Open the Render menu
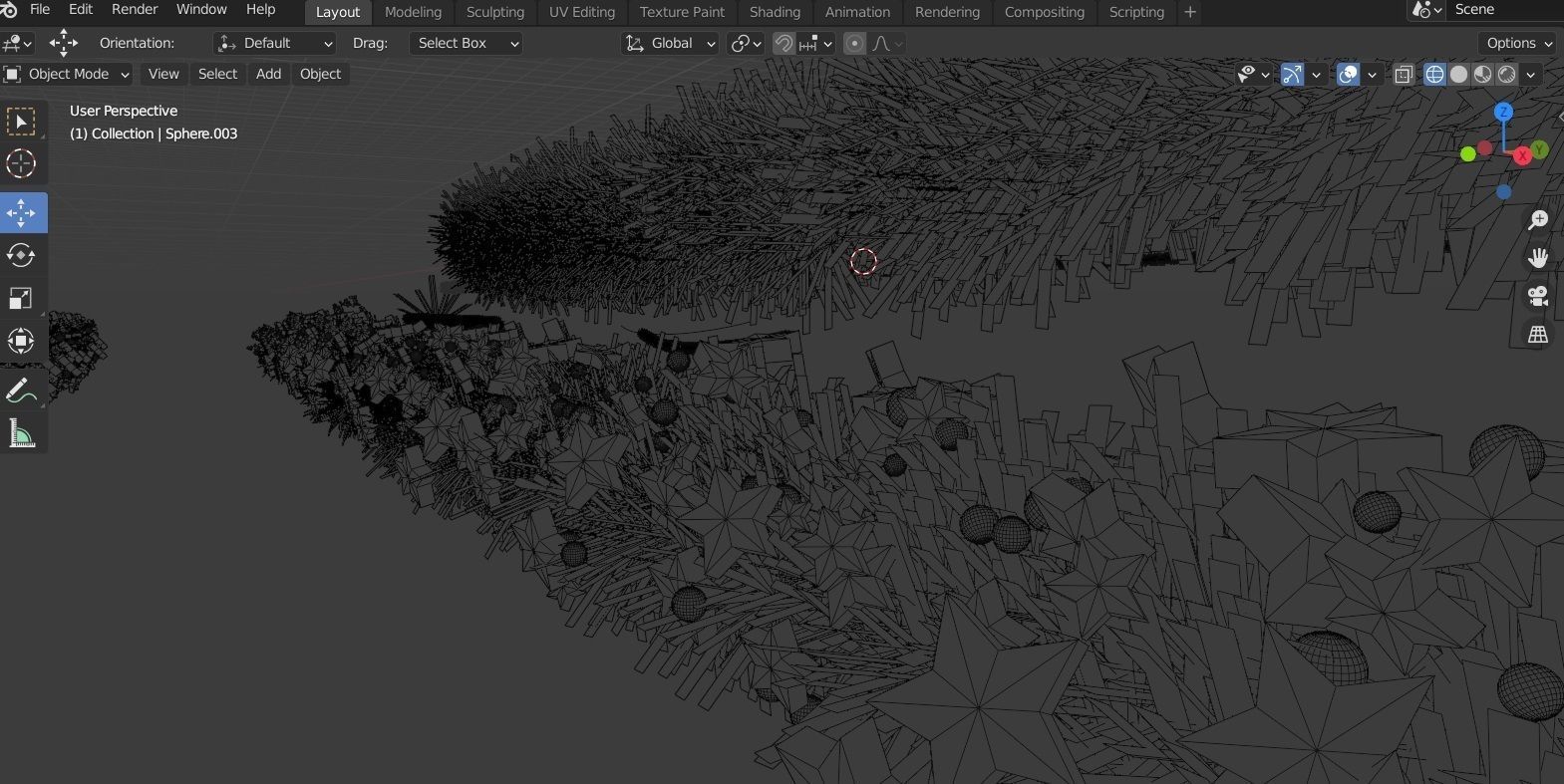Image resolution: width=1564 pixels, height=784 pixels. [135, 9]
